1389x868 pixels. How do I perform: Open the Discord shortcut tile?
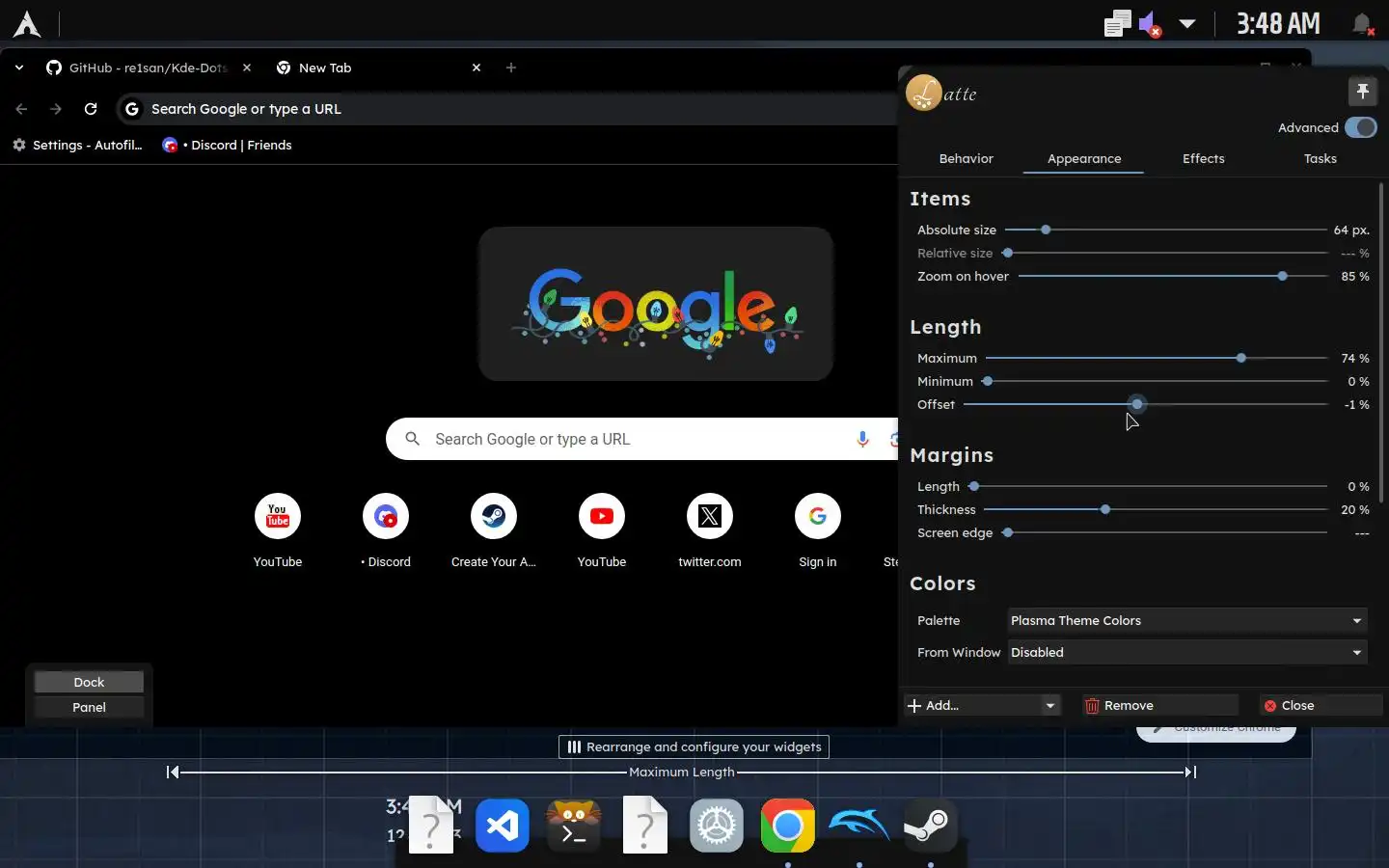pyautogui.click(x=386, y=530)
